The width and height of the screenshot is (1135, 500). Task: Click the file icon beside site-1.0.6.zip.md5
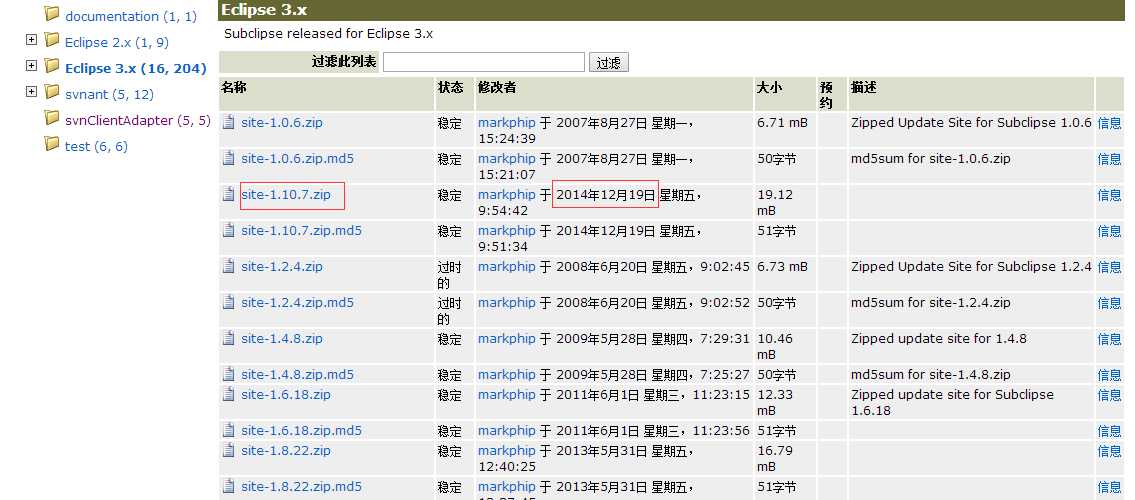pos(229,158)
